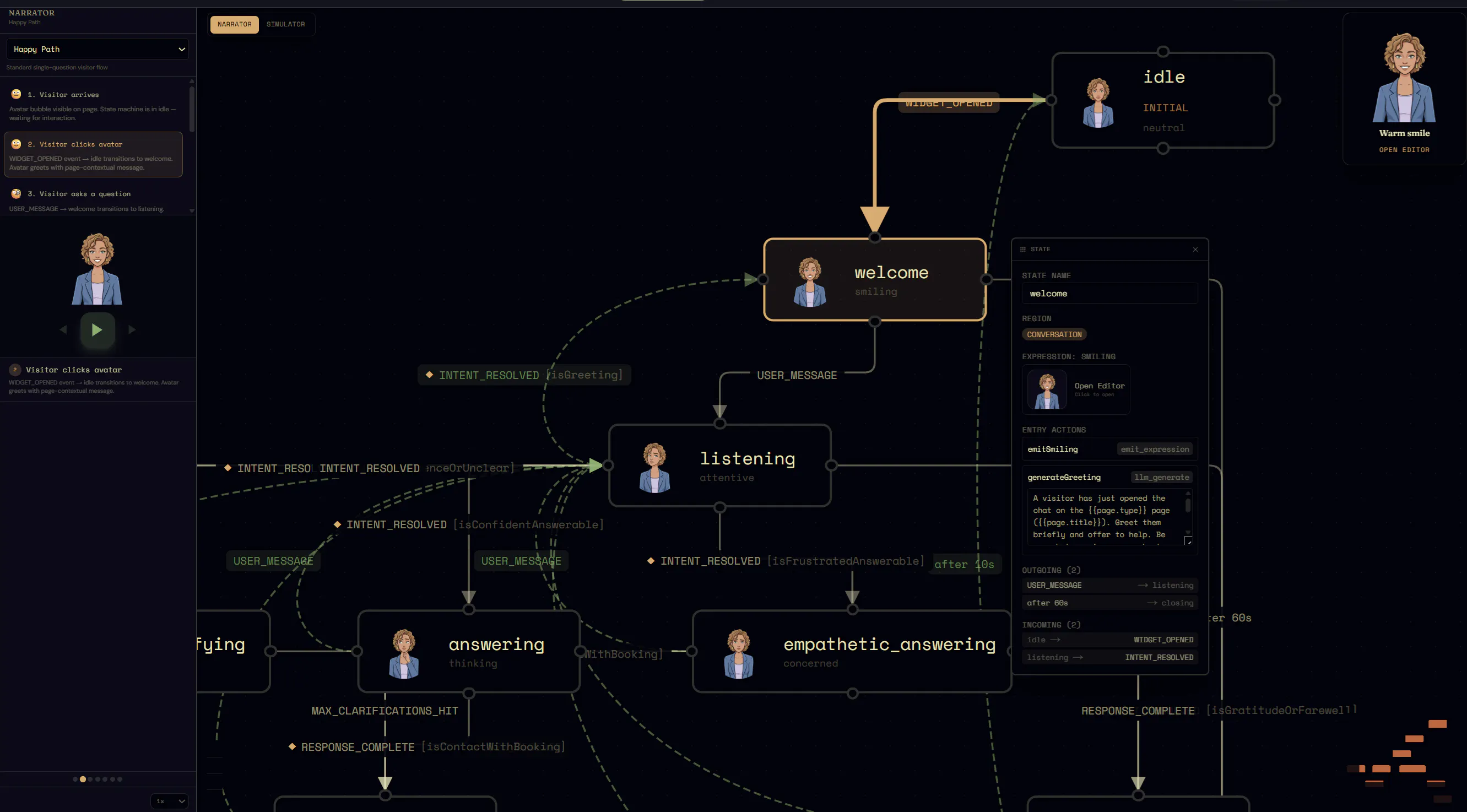
Task: Click the thinking avatar in answering node
Action: [404, 654]
